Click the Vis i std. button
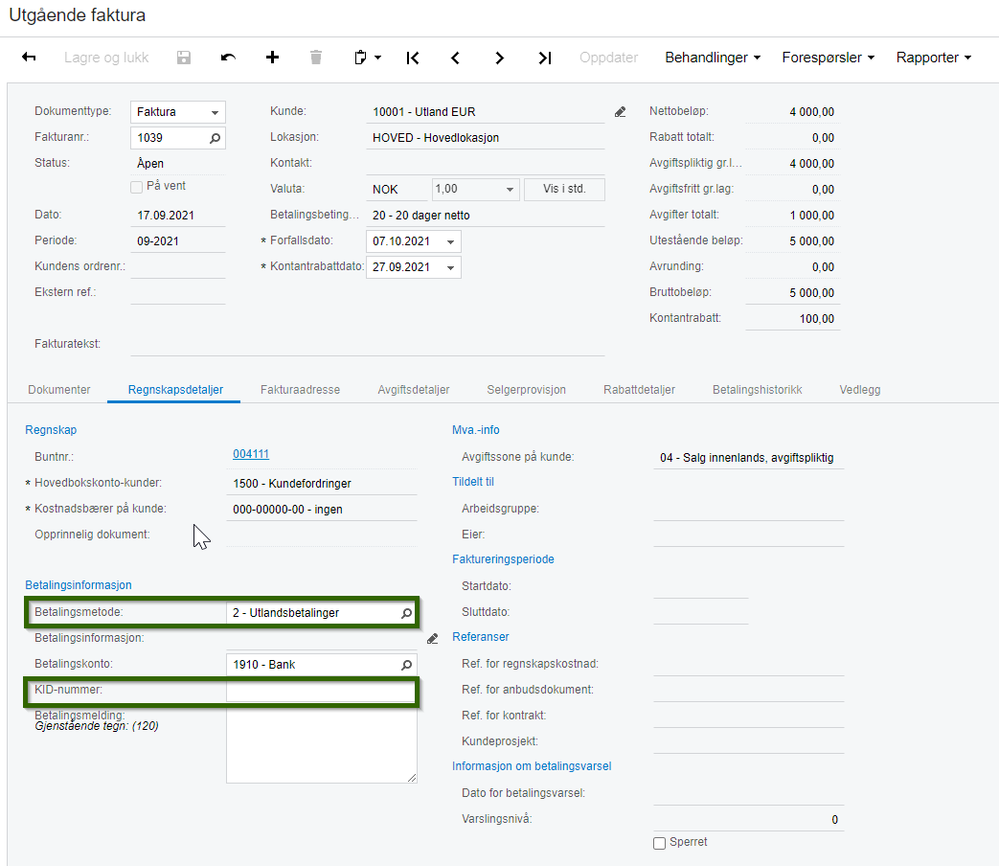999x866 pixels. click(x=564, y=189)
